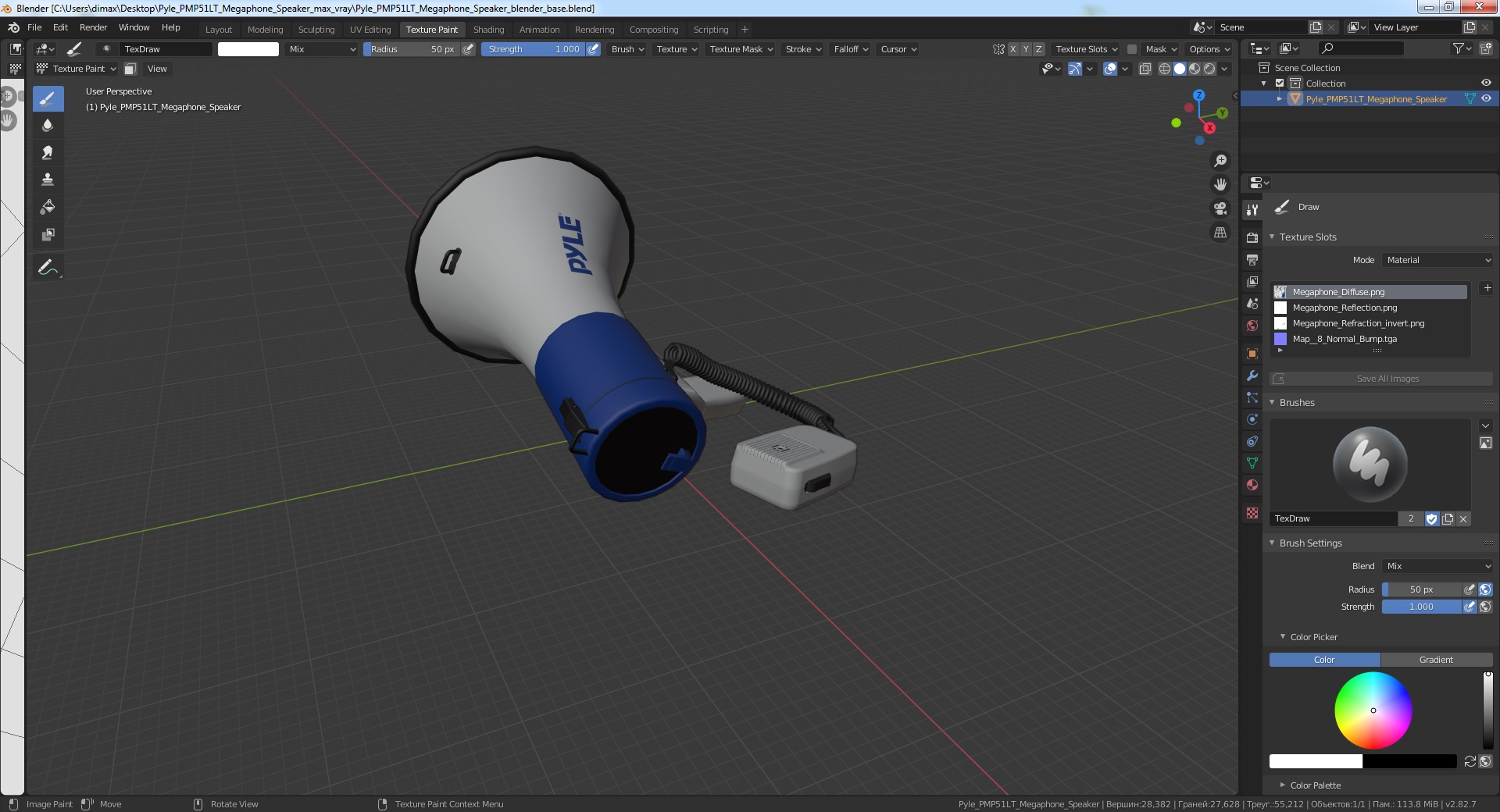Switch to material preview shading

pyautogui.click(x=1195, y=69)
